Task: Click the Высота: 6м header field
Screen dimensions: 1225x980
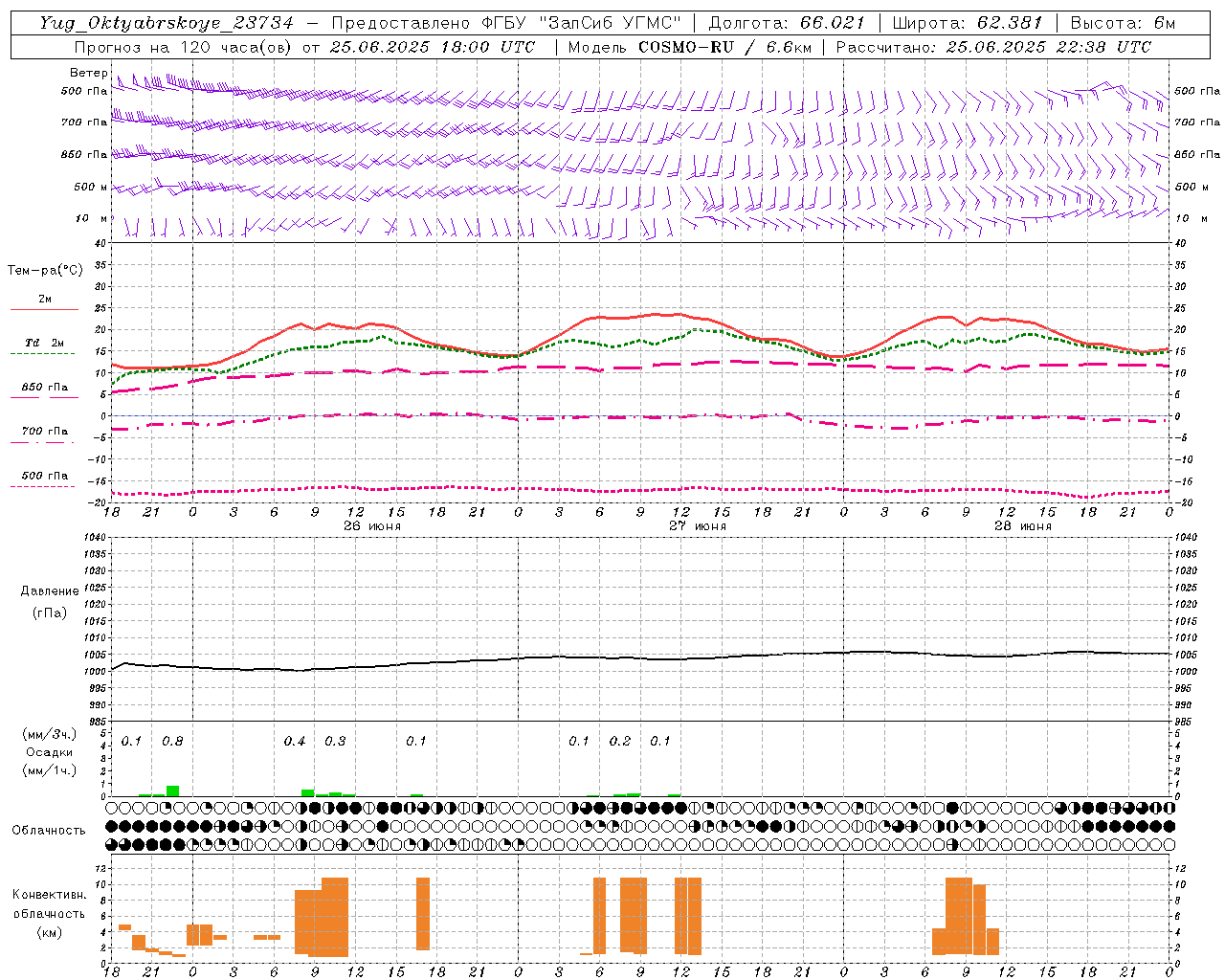Action: pos(1123,23)
